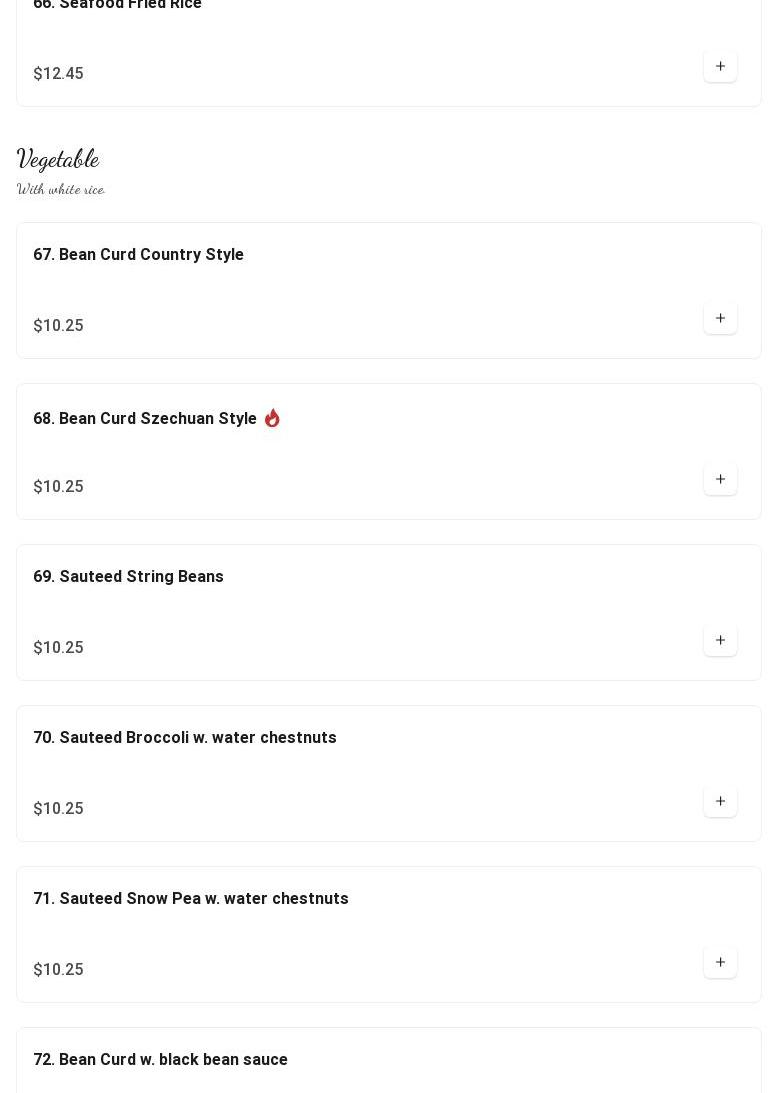778x1093 pixels.
Task: Select 70. Sauteed Broccoli w. water chestnuts
Action: pos(185,737)
